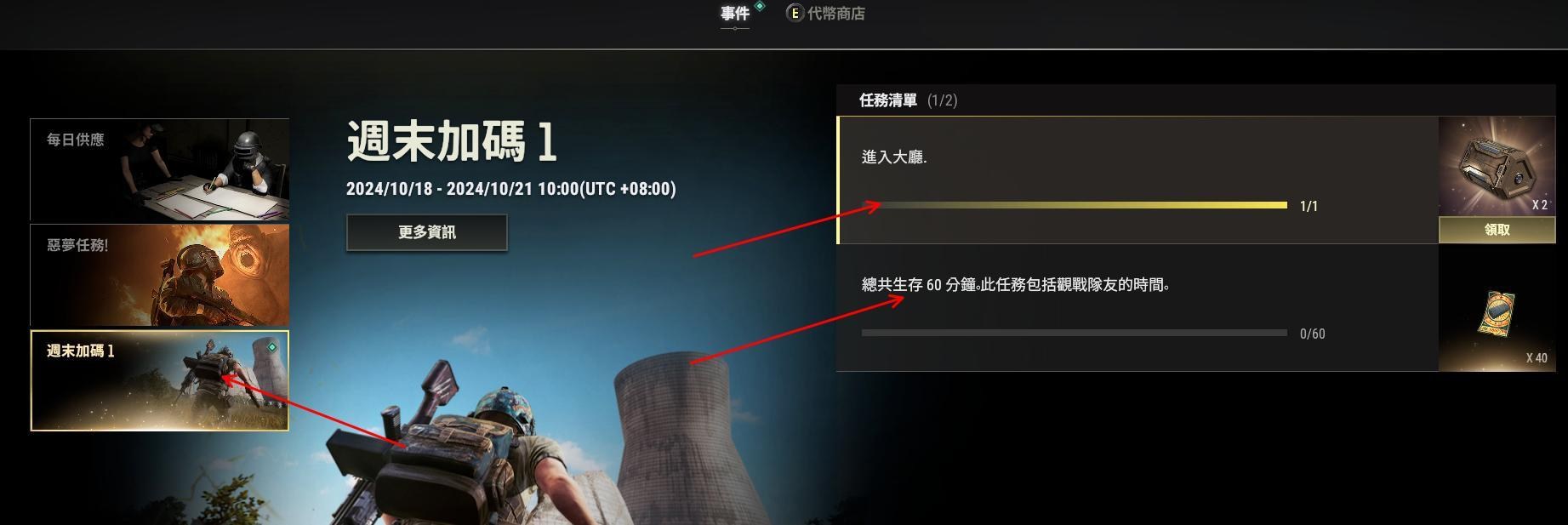
Task: Click green diamond notification on 事件 tab
Action: tap(760, 6)
